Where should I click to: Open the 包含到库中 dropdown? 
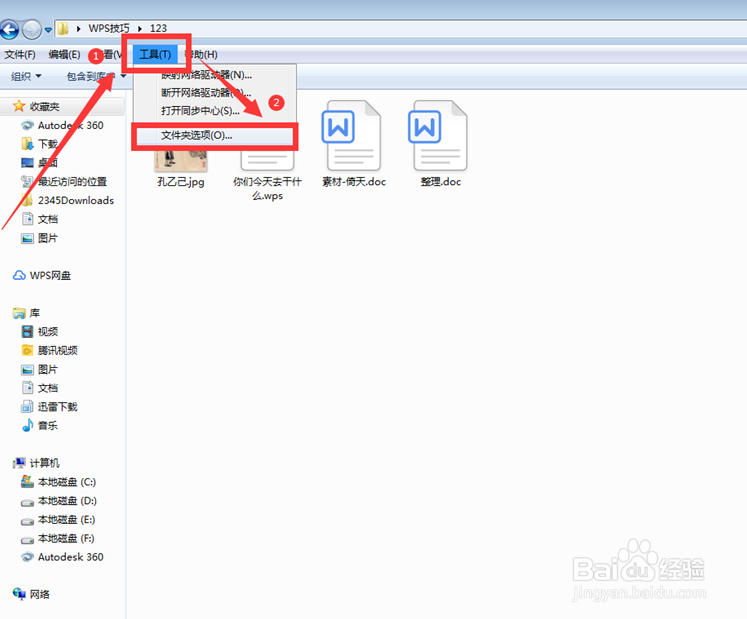(x=96, y=76)
